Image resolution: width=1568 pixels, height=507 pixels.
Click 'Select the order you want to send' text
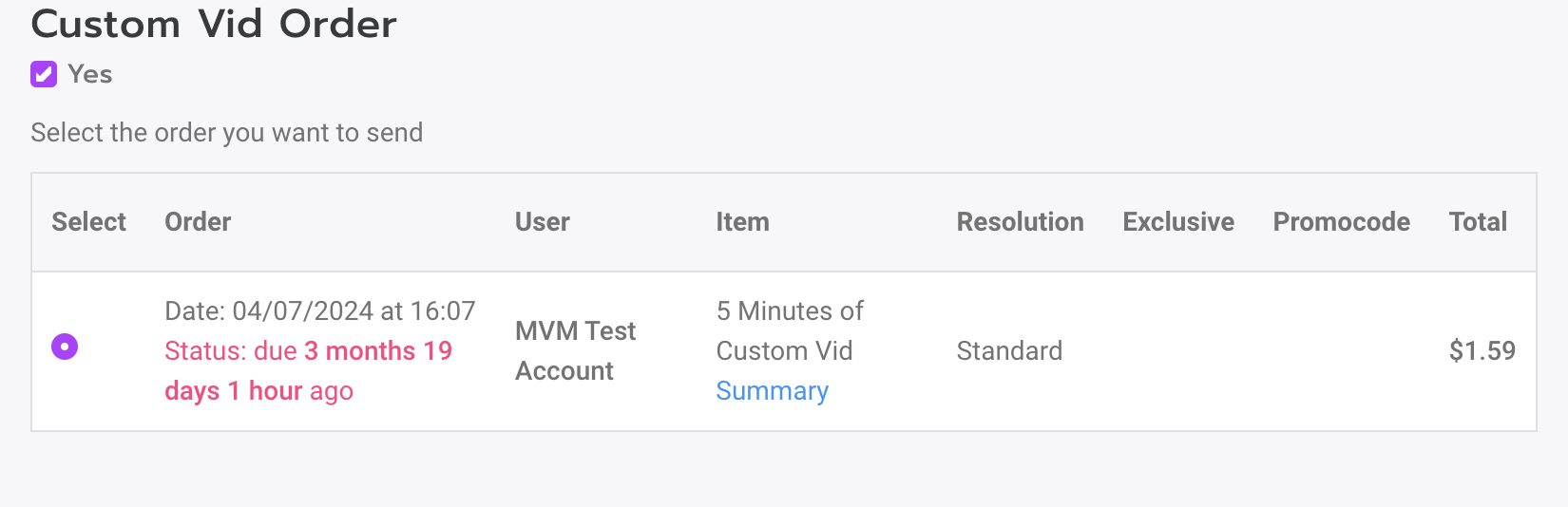pyautogui.click(x=226, y=132)
